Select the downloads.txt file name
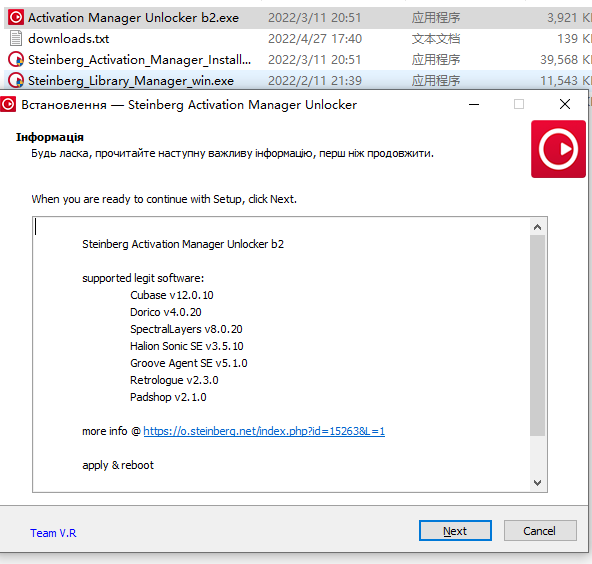The width and height of the screenshot is (592, 564). [x=68, y=39]
